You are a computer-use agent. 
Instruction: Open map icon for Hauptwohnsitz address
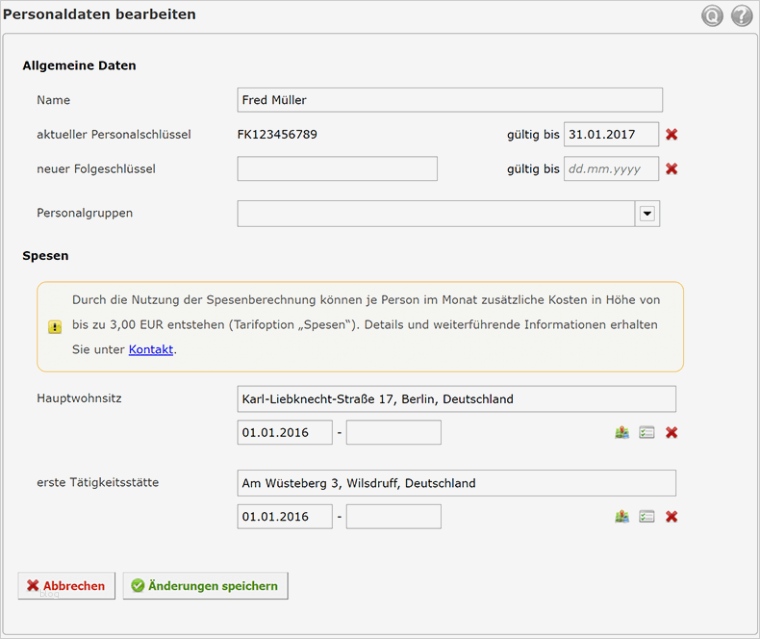[622, 433]
